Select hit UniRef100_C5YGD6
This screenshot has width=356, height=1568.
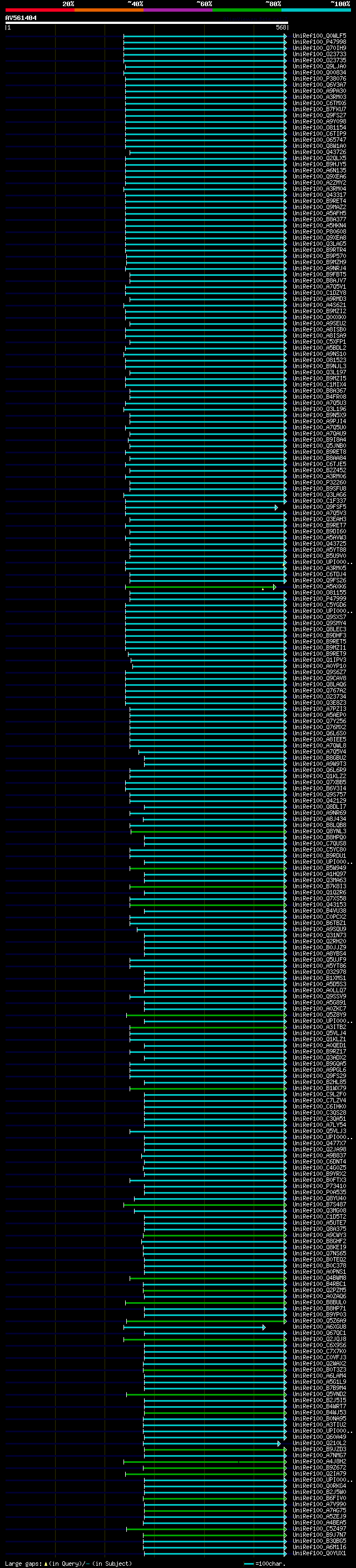click(319, 605)
